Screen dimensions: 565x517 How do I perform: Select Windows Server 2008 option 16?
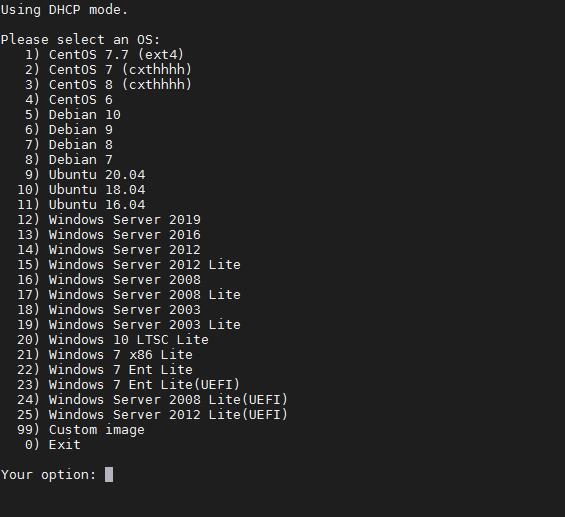109,280
